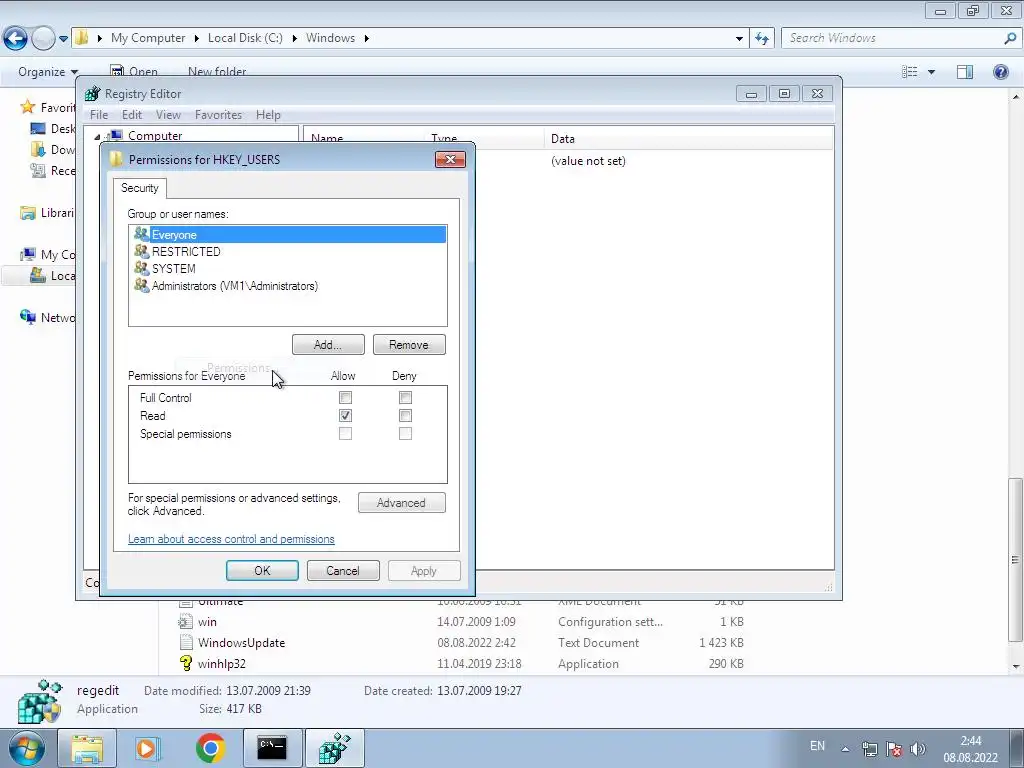
Task: Open the View menu in Registry Editor
Action: [x=168, y=115]
